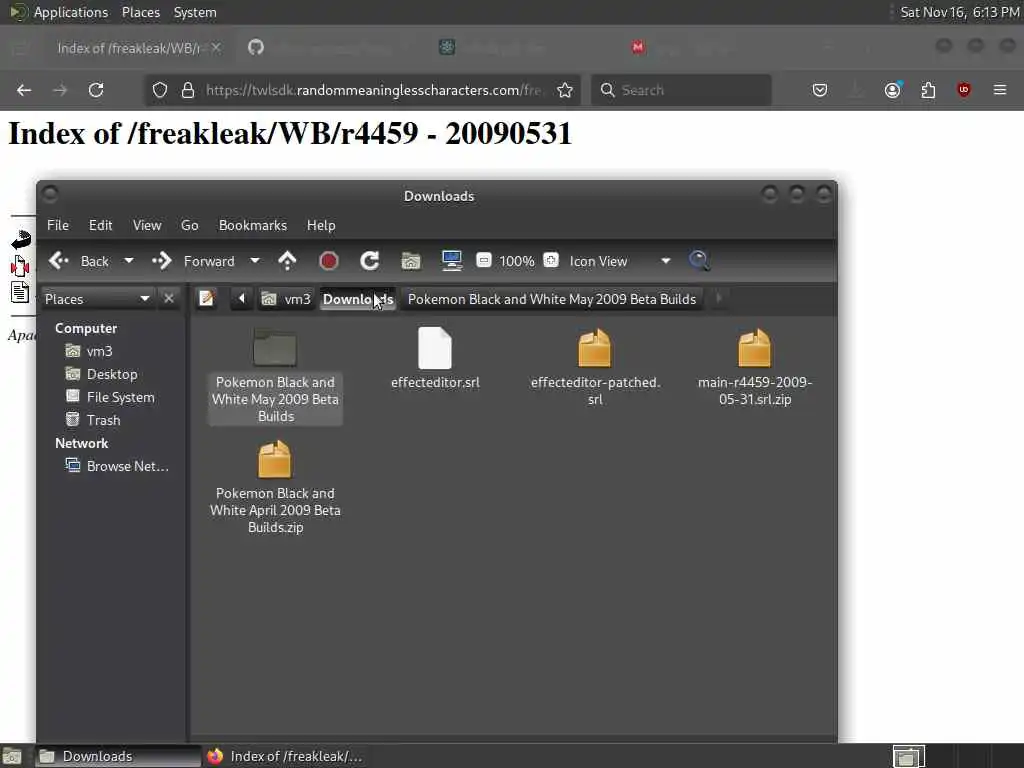Image resolution: width=1024 pixels, height=768 pixels.
Task: Open uBlock Origin extension icon
Action: 964,90
